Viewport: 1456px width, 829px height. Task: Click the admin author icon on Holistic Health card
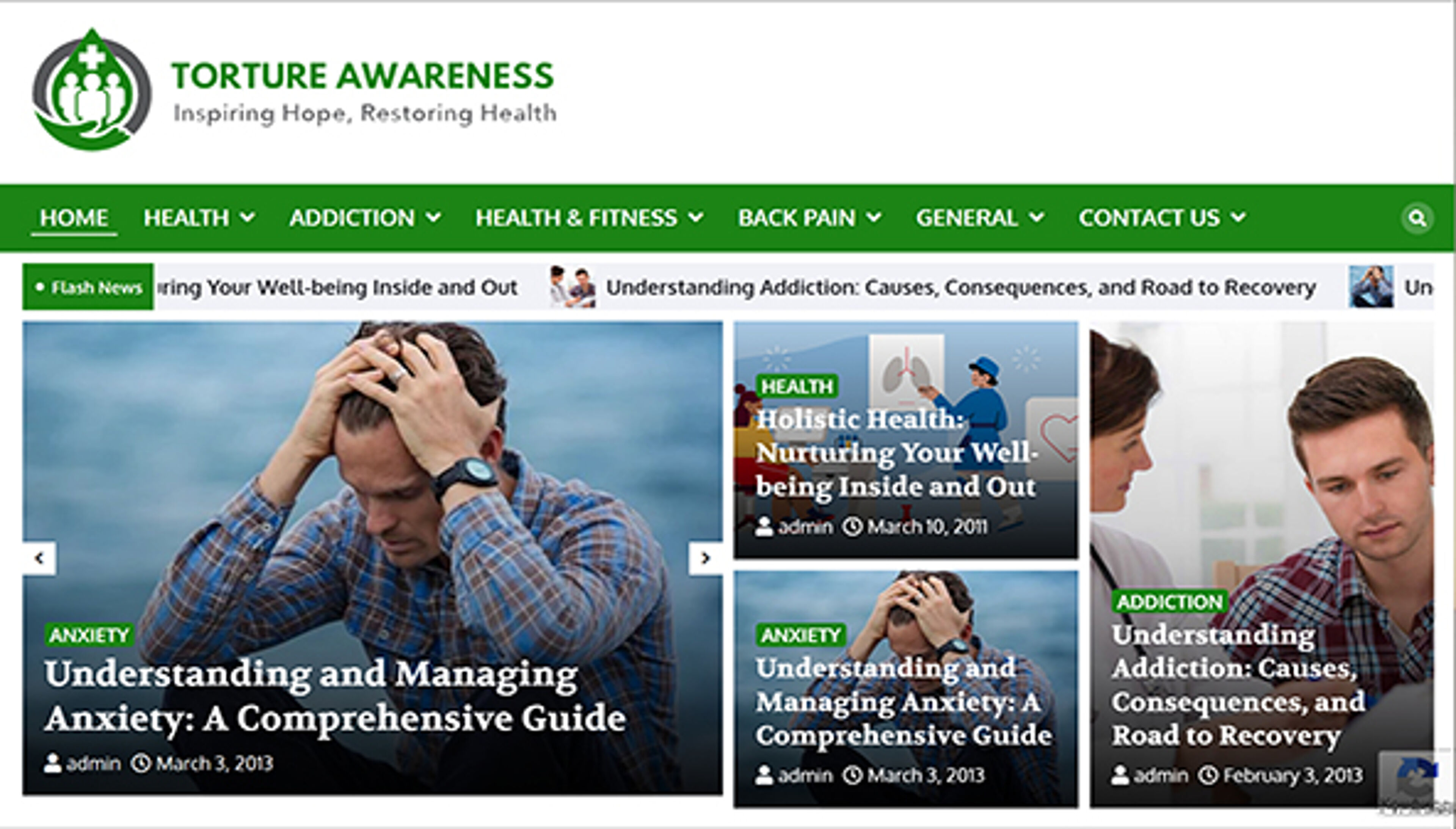(x=764, y=527)
